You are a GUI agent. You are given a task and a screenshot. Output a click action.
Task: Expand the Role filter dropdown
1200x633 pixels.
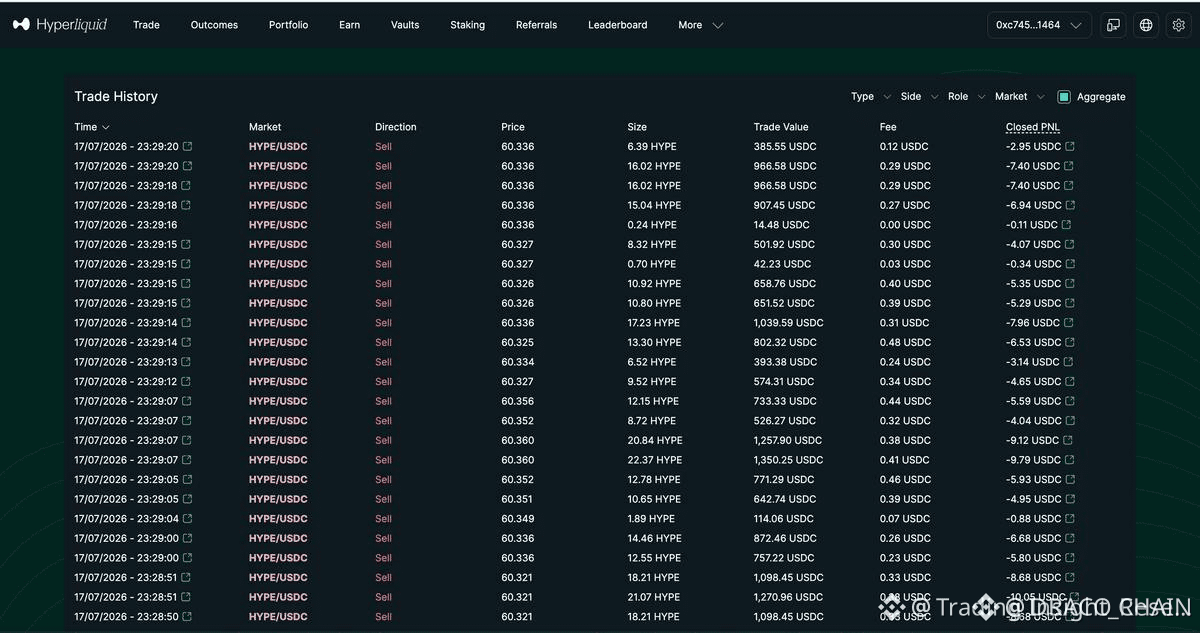pyautogui.click(x=967, y=97)
